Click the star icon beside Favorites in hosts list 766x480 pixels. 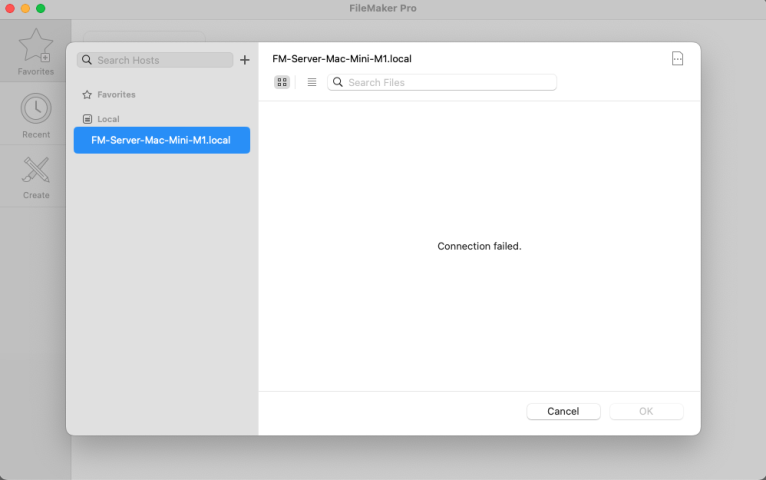(87, 95)
